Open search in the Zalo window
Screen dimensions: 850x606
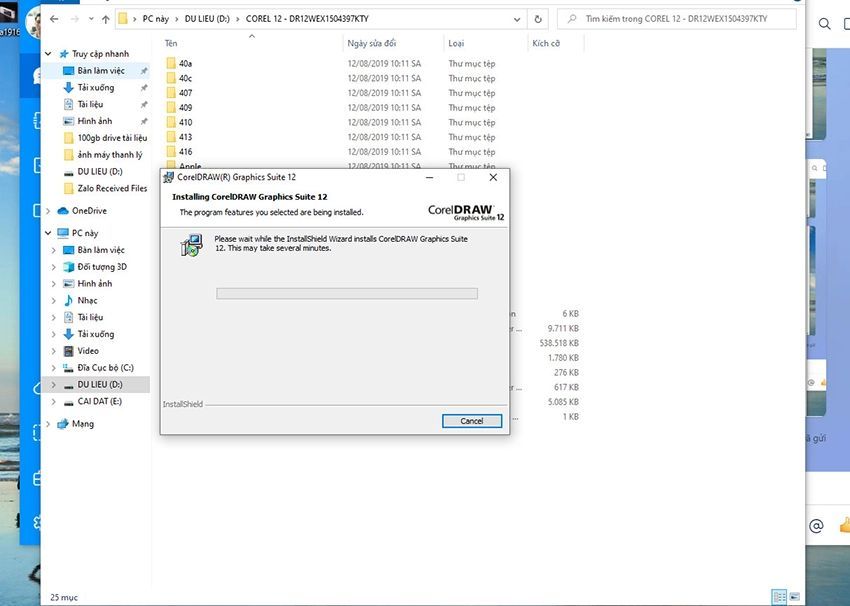[x=825, y=23]
